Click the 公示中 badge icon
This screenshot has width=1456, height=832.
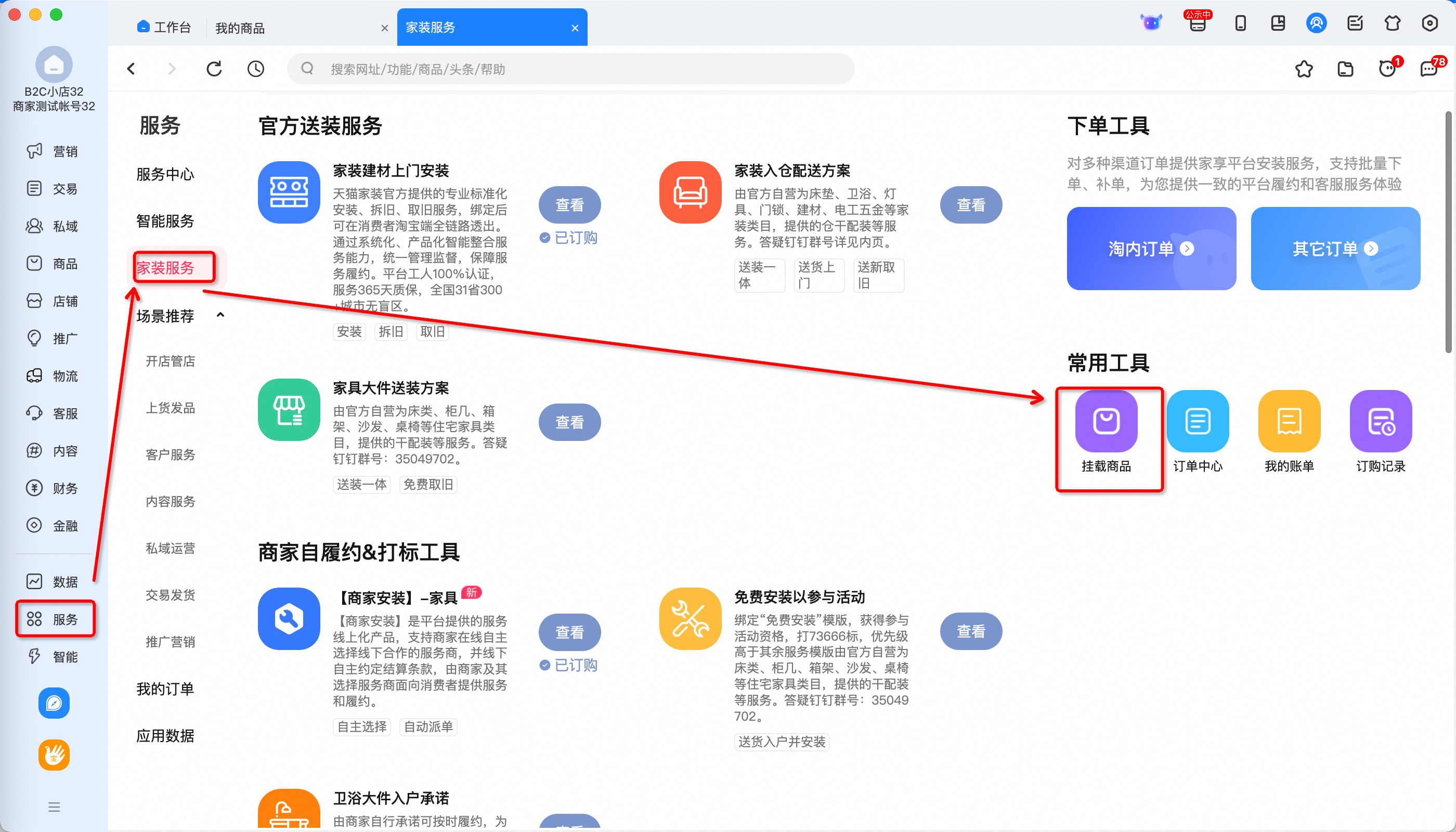point(1197,21)
